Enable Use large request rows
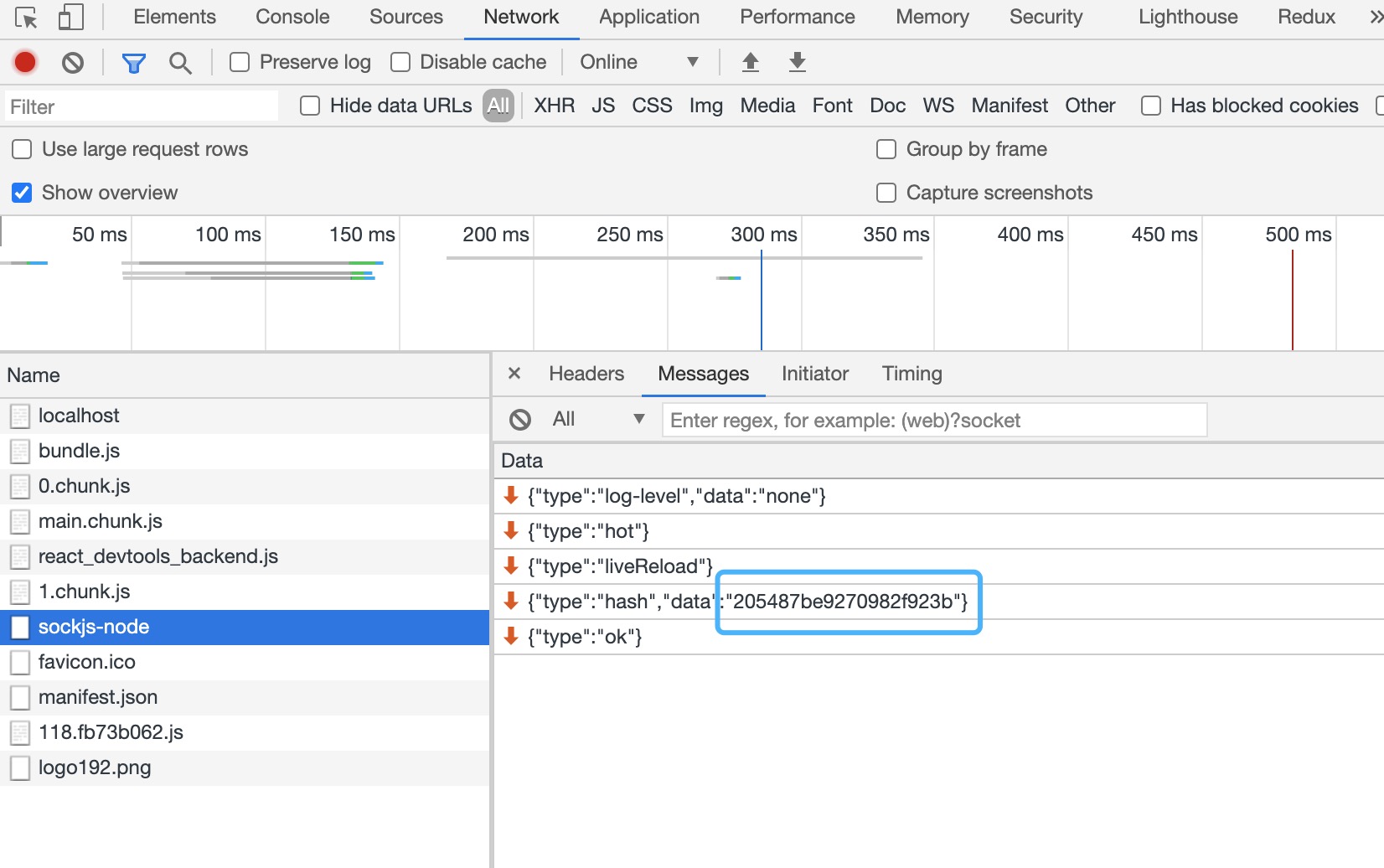The image size is (1384, 868). 22,149
